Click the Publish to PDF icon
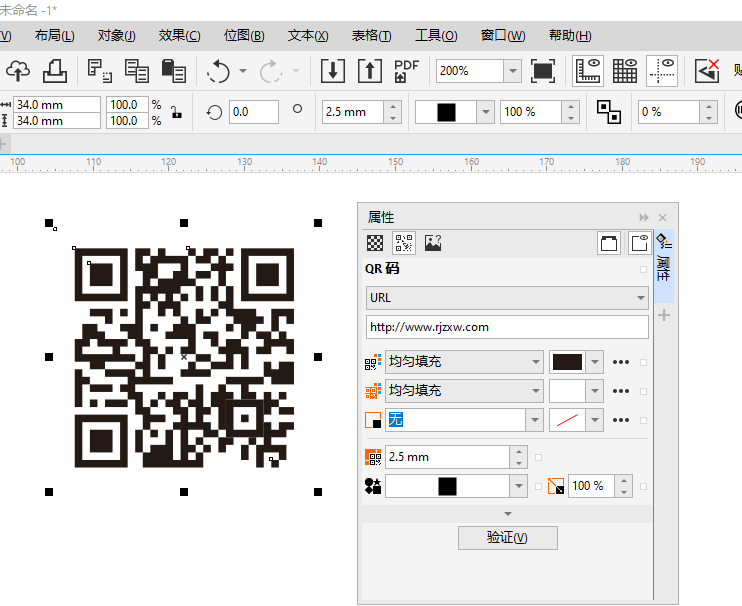Viewport: 742px width, 606px height. click(406, 71)
